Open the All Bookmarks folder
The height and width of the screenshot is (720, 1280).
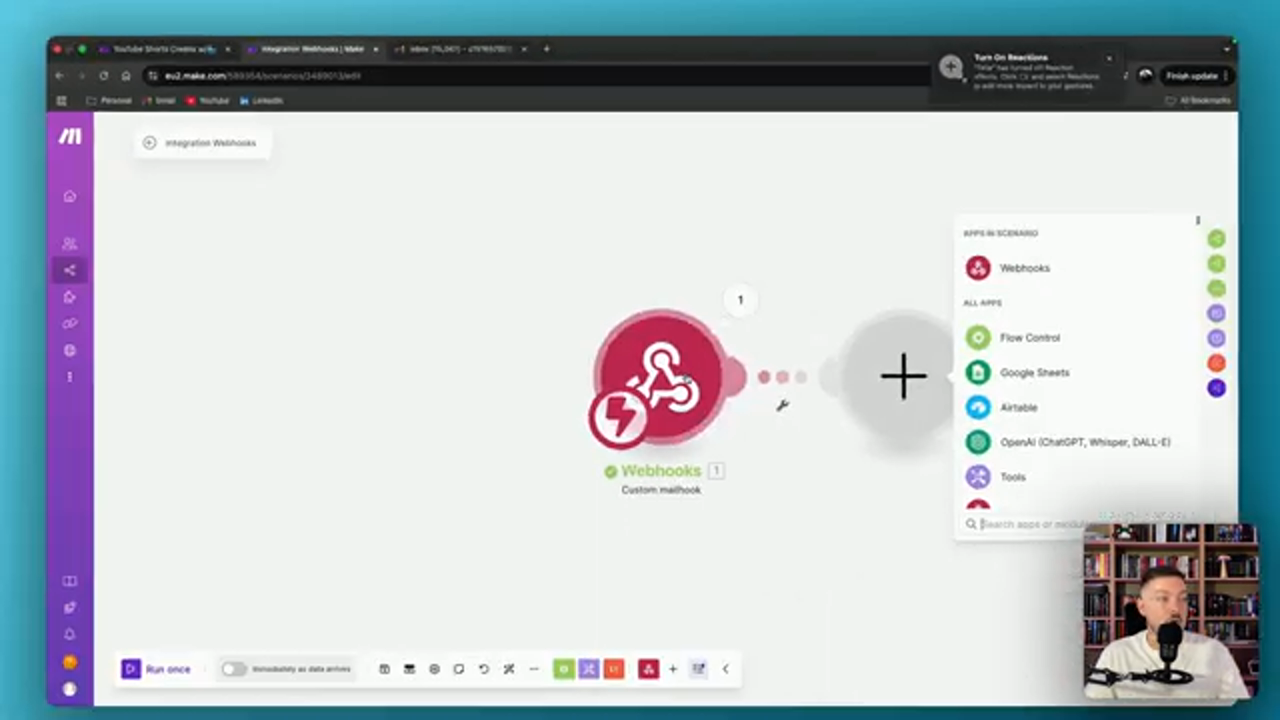pos(1197,101)
